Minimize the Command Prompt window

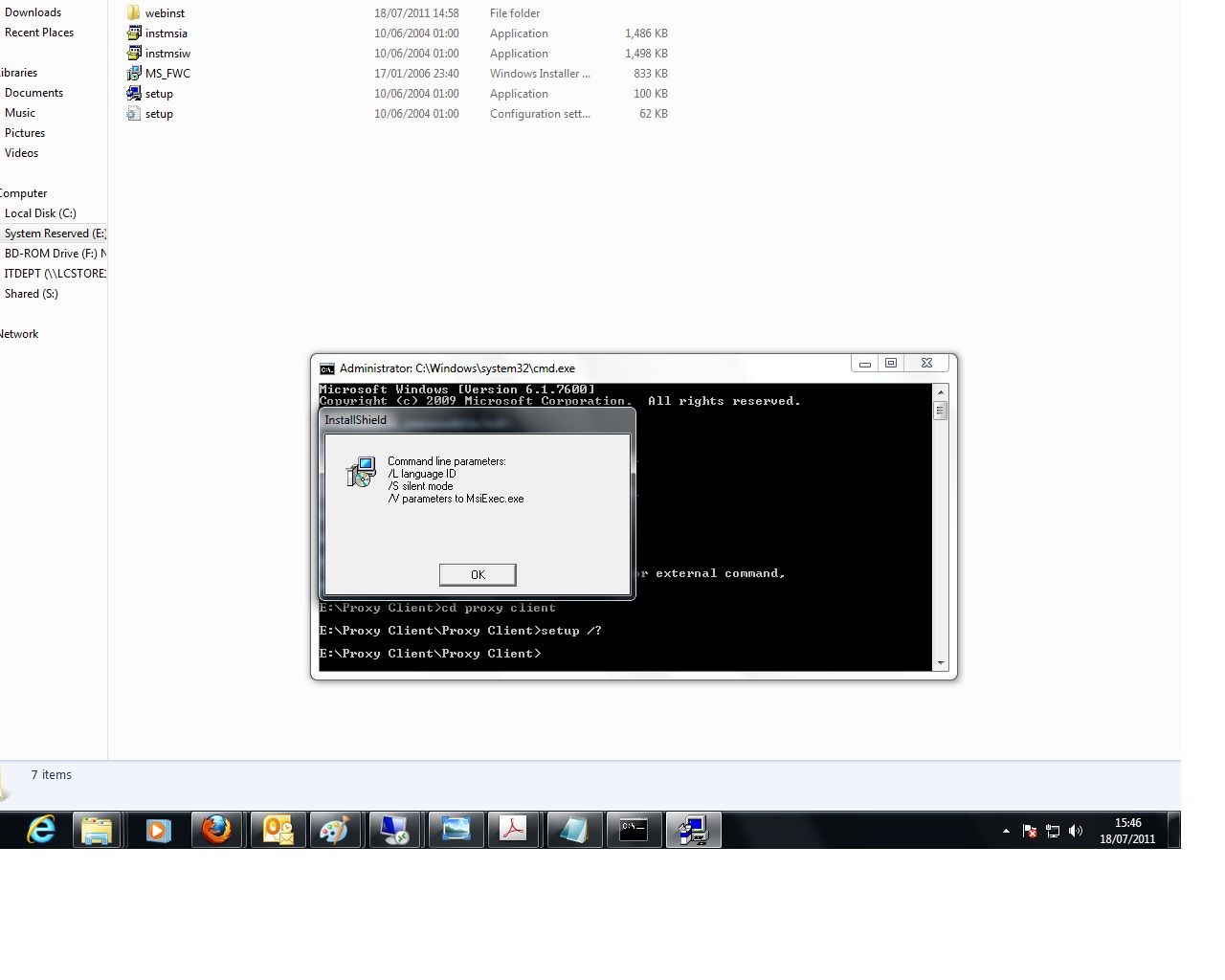(864, 364)
